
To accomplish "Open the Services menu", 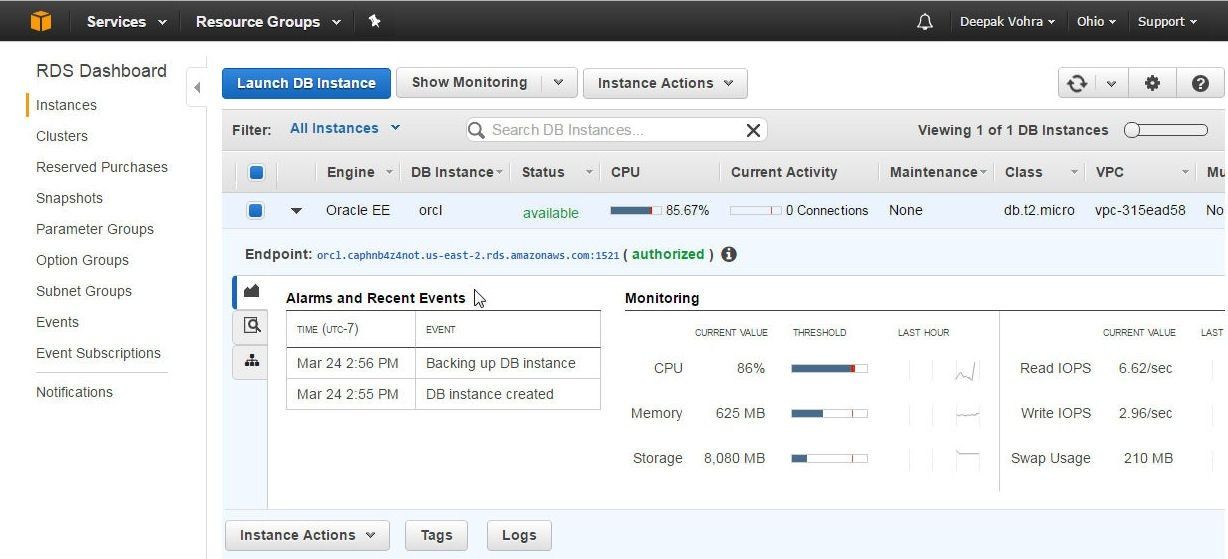I will pyautogui.click(x=126, y=21).
